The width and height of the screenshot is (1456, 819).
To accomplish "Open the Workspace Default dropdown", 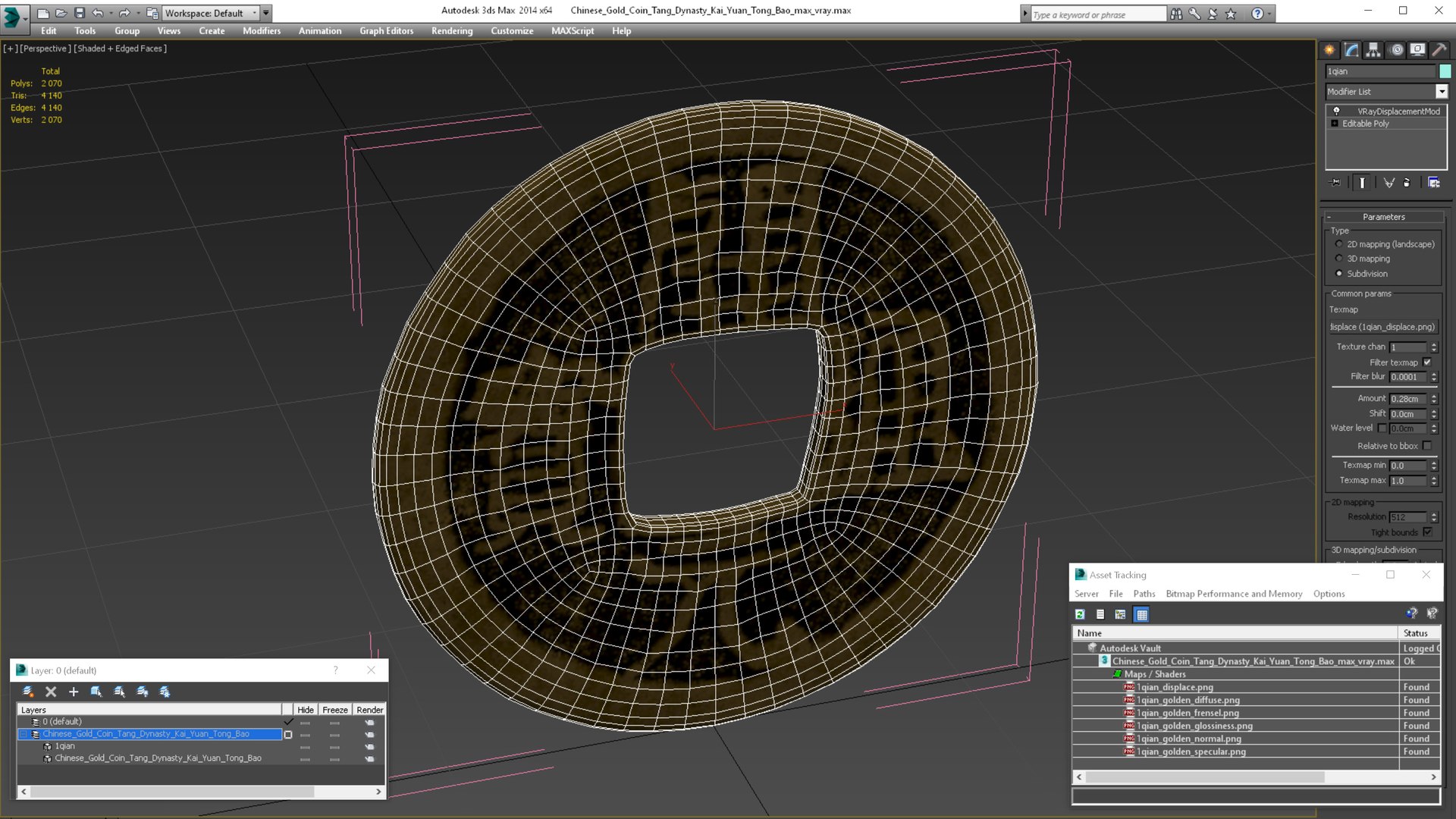I will (211, 13).
